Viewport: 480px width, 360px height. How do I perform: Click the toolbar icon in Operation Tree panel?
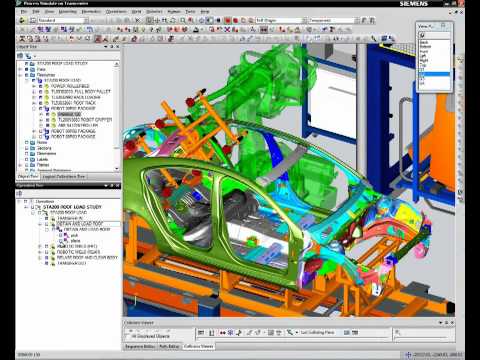pyautogui.click(x=20, y=193)
